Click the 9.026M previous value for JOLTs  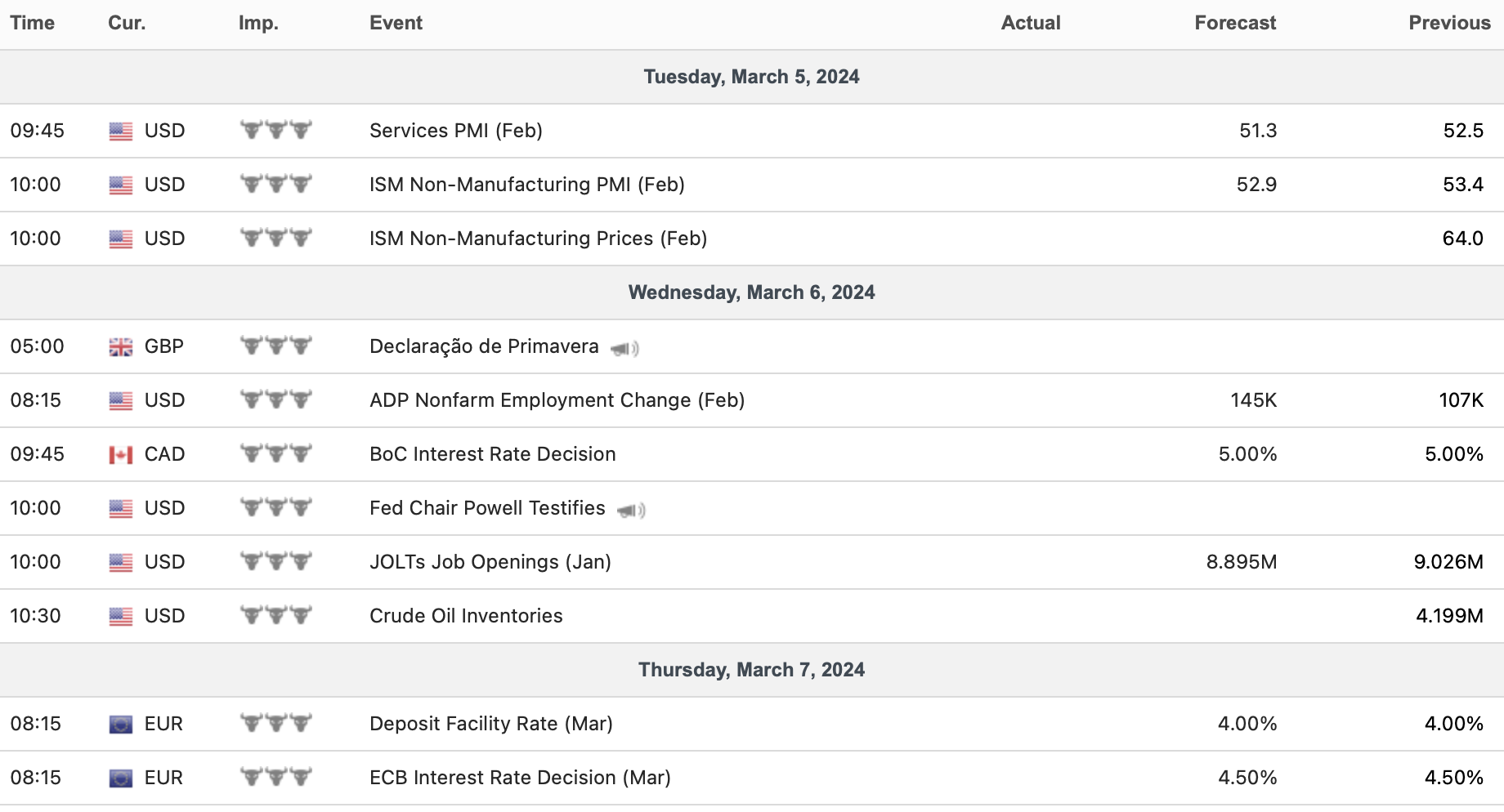pos(1448,562)
